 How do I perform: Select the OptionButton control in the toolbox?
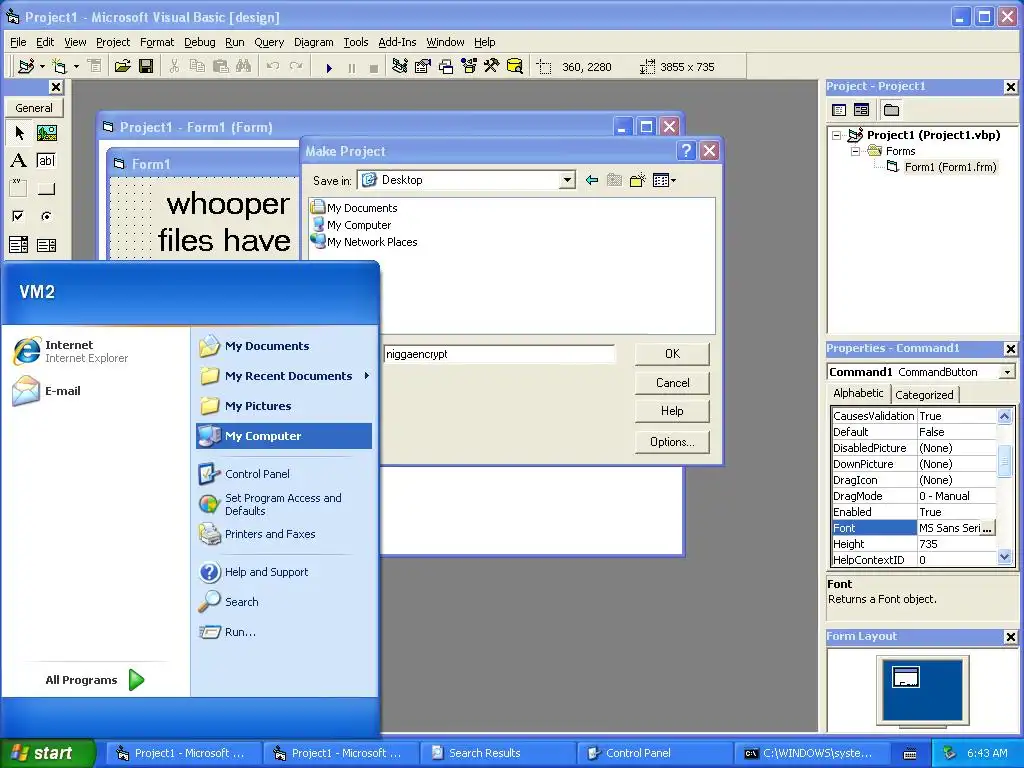46,216
